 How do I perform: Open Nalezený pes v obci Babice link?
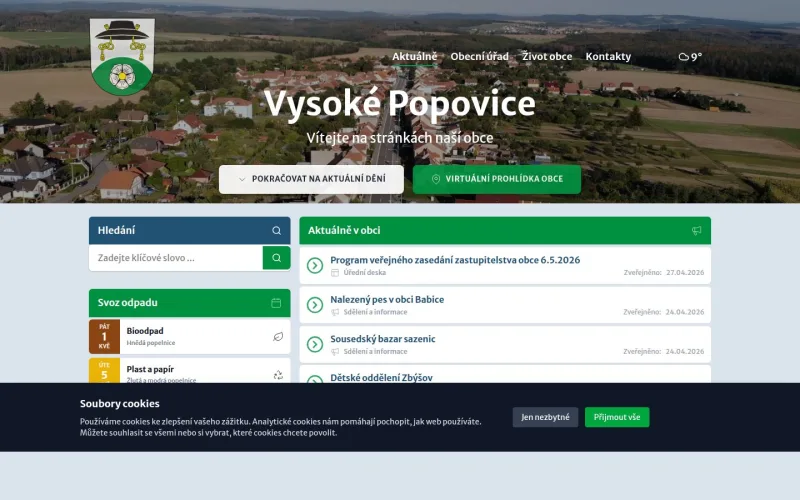(387, 299)
